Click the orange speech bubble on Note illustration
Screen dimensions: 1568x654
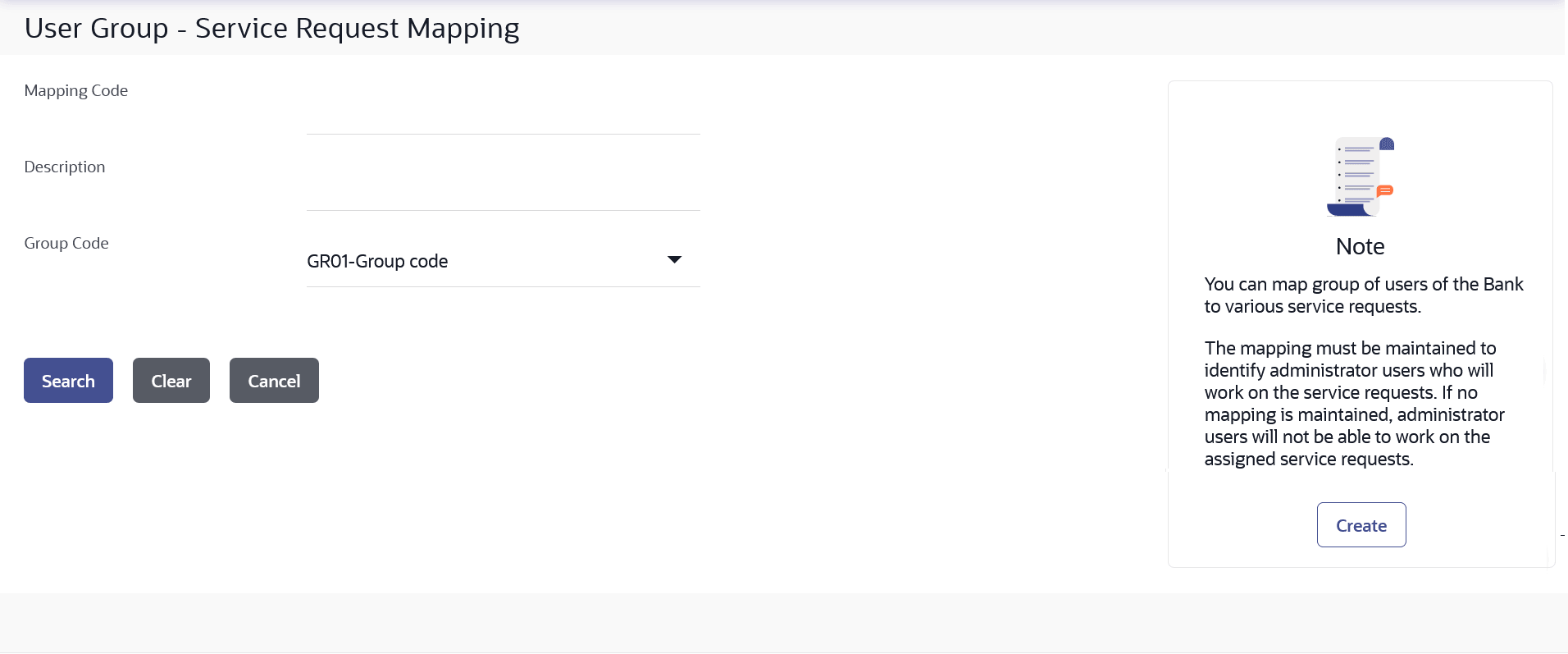(x=1385, y=190)
